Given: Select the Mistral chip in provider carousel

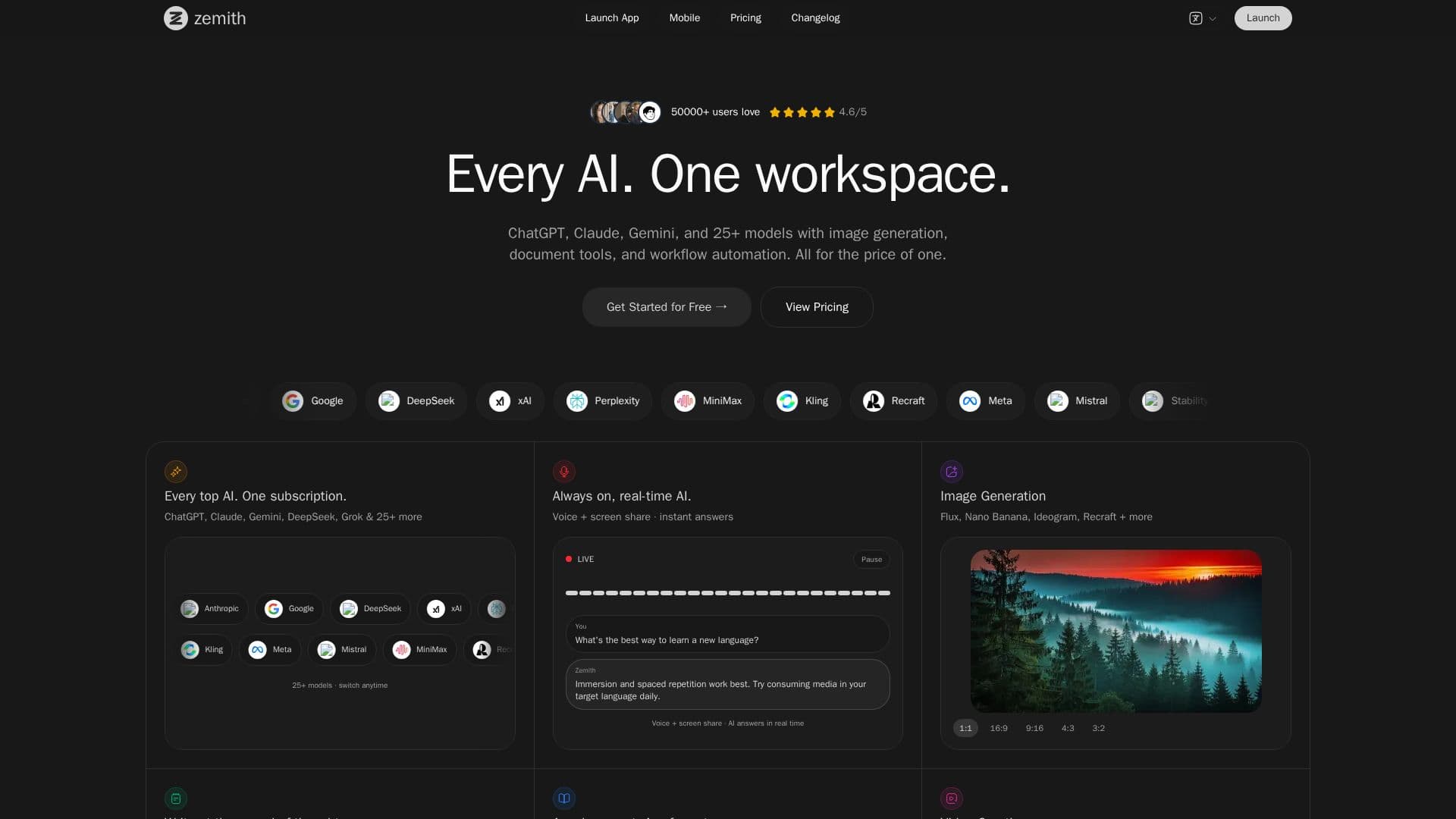Looking at the screenshot, I should pos(1077,401).
